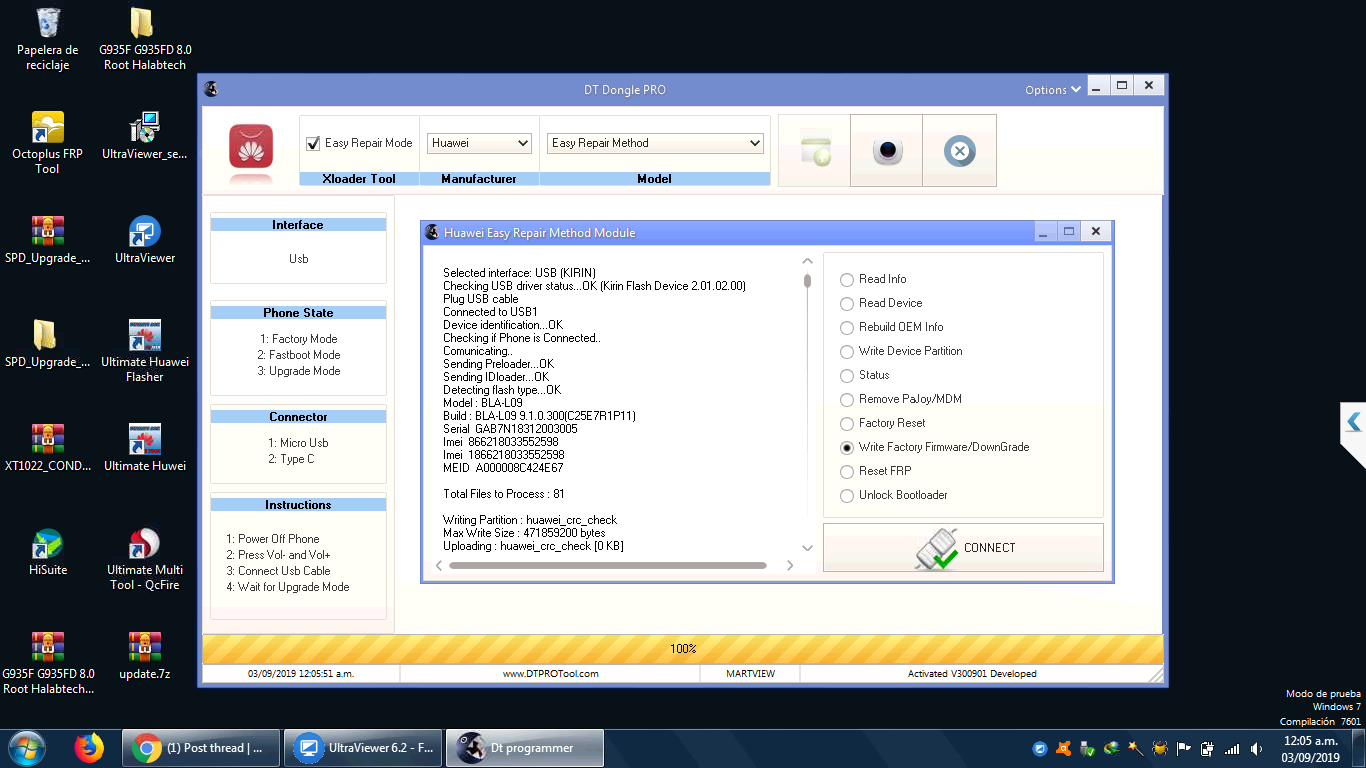The height and width of the screenshot is (768, 1366).
Task: Click the log scroll right arrow
Action: point(789,566)
